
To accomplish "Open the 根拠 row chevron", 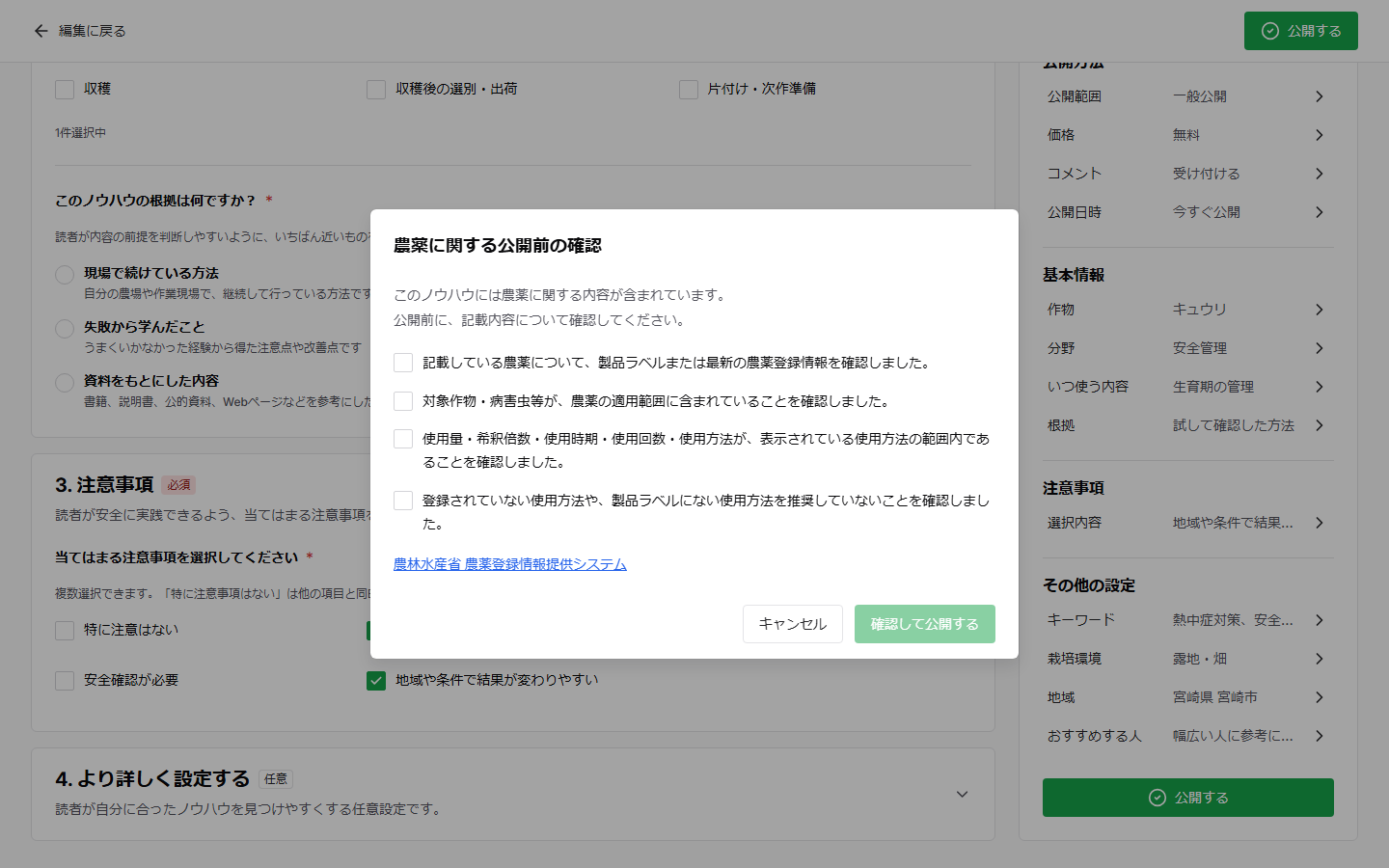I will [1320, 425].
